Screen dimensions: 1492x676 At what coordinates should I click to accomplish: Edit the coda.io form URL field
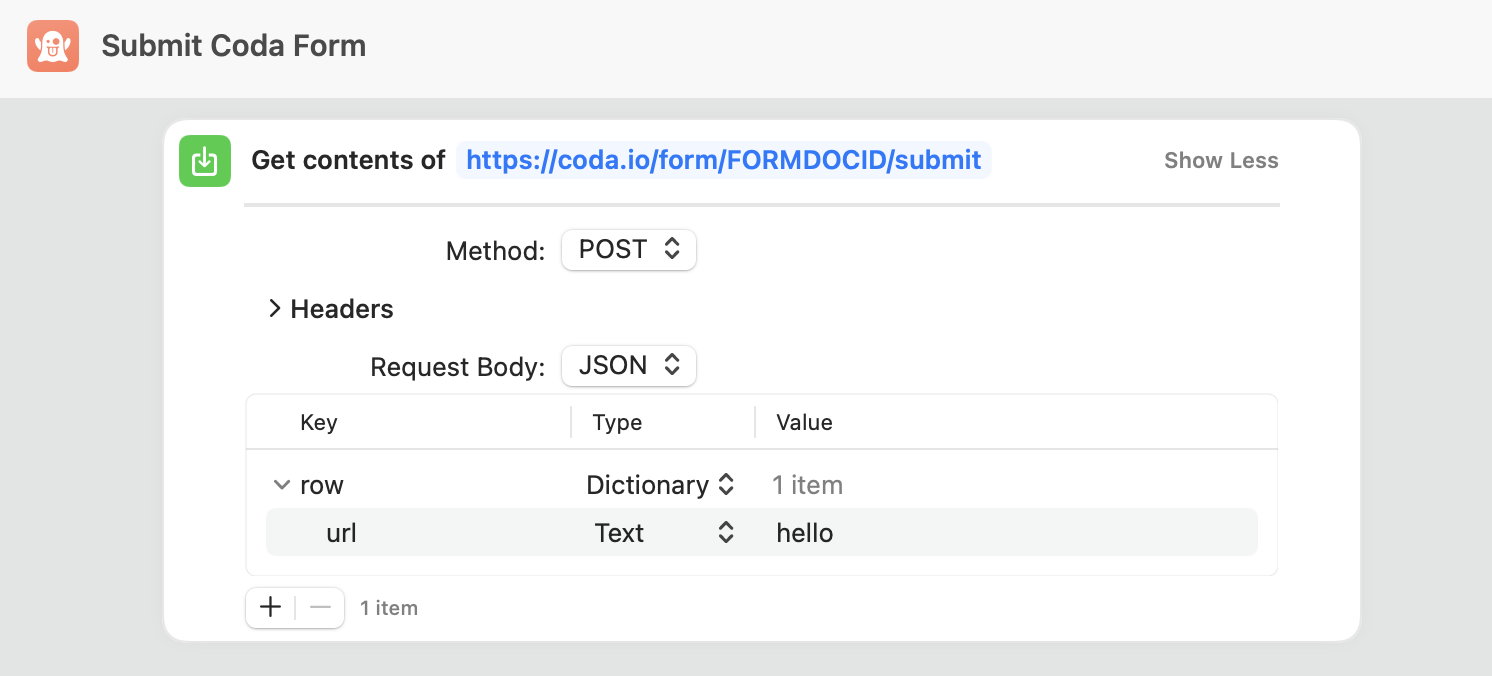coord(723,160)
